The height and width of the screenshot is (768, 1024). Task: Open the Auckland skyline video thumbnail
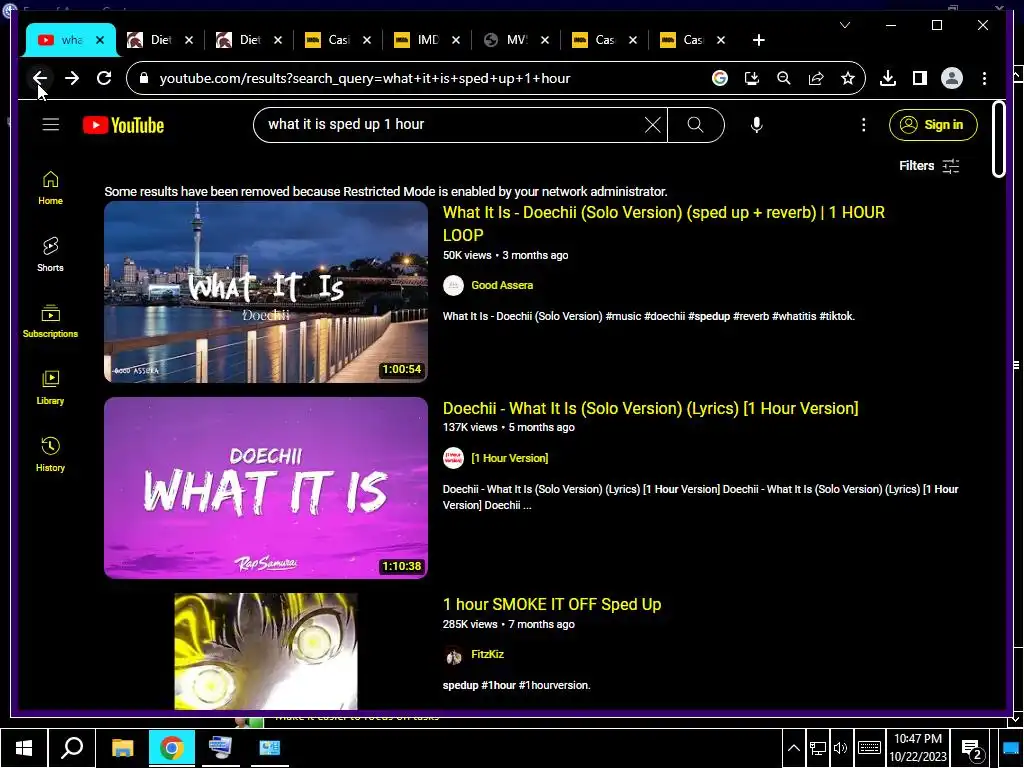click(x=266, y=291)
